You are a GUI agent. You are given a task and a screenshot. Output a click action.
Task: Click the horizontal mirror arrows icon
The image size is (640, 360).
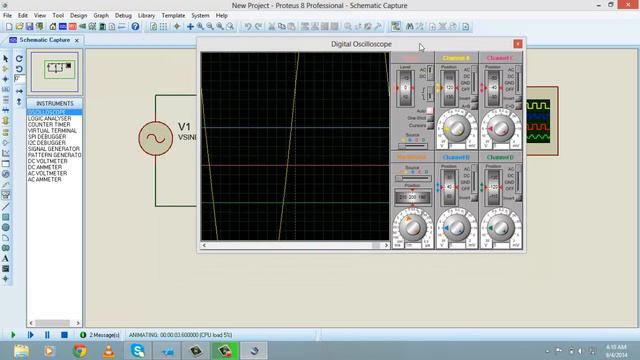(19, 91)
